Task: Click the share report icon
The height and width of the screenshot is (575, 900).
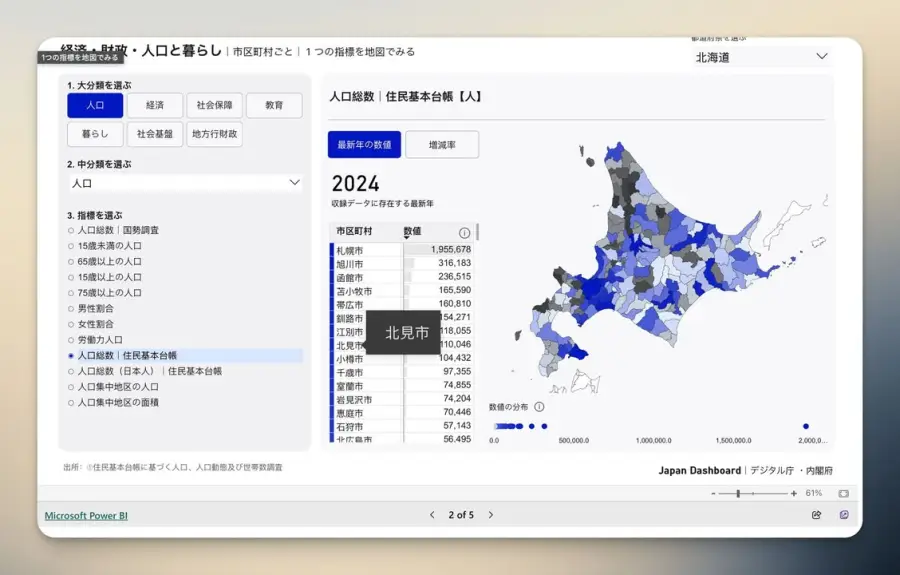Action: coord(816,515)
